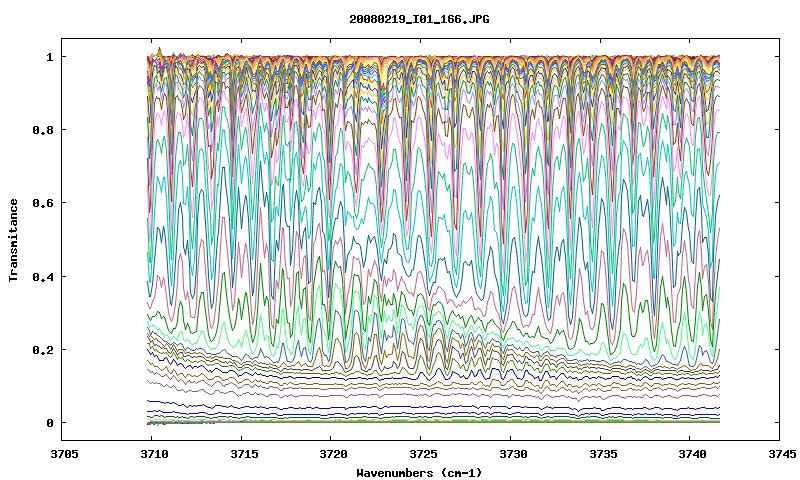Click the x-axis tick label 3720

point(334,453)
